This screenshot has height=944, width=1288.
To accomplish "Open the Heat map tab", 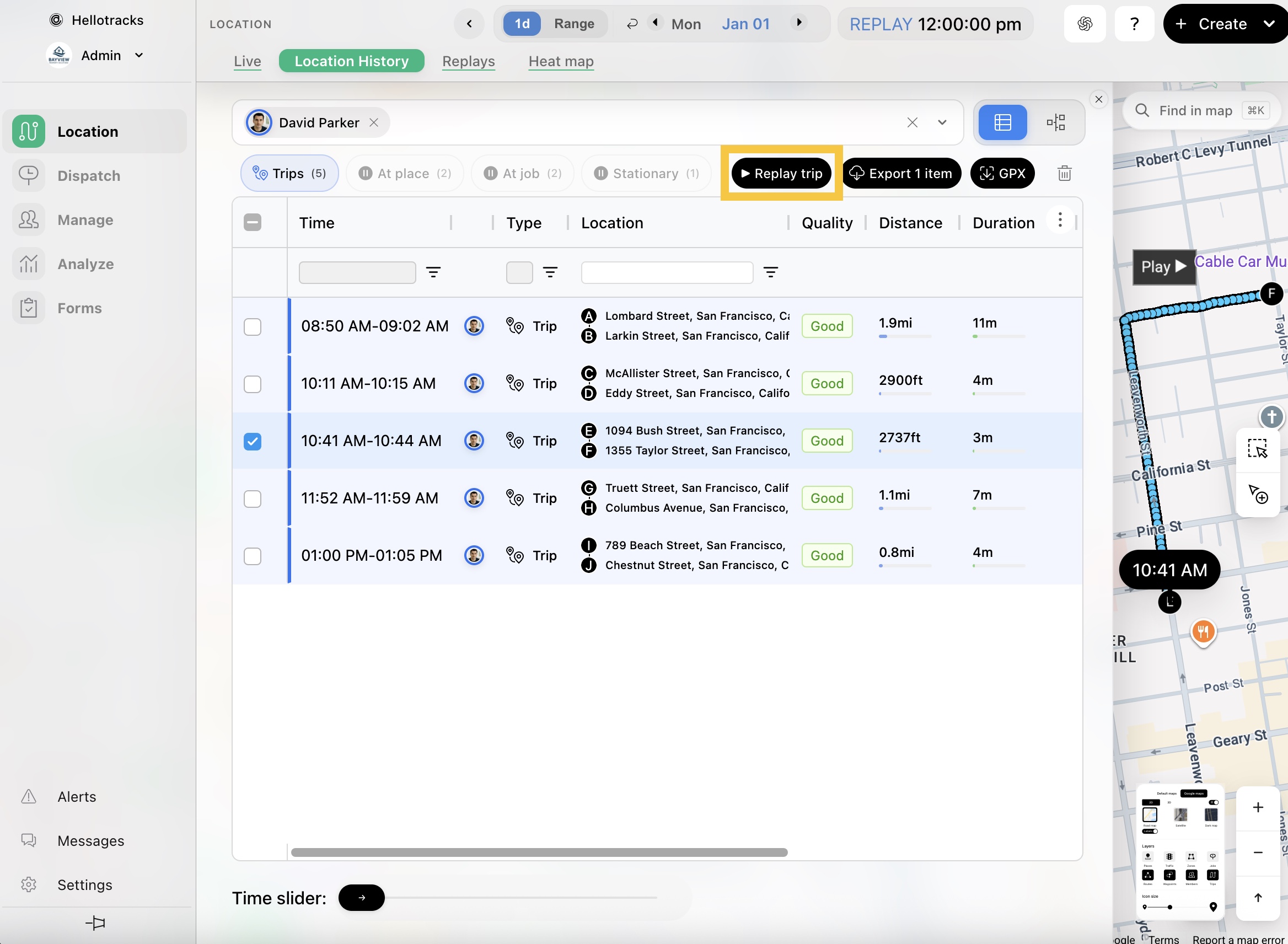I will tap(561, 61).
